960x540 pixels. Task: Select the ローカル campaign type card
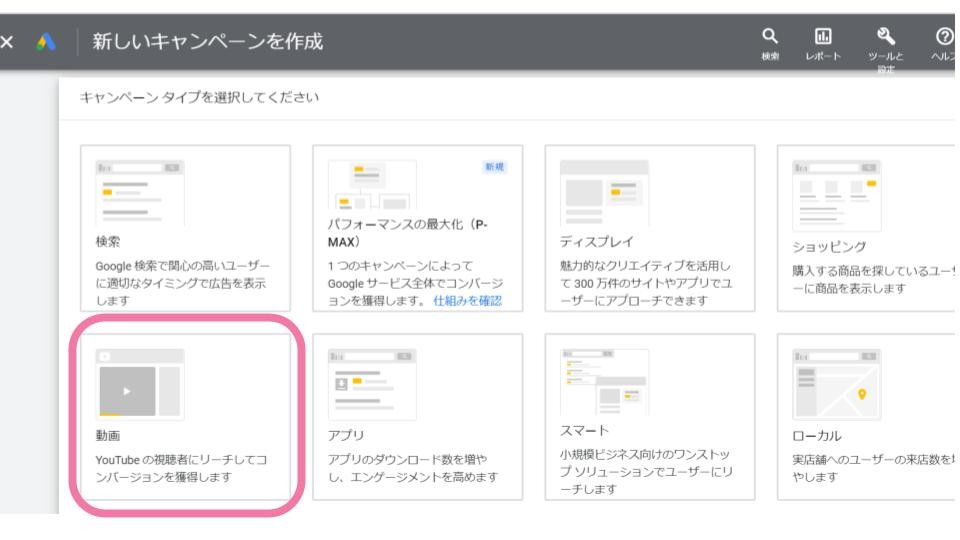click(866, 417)
